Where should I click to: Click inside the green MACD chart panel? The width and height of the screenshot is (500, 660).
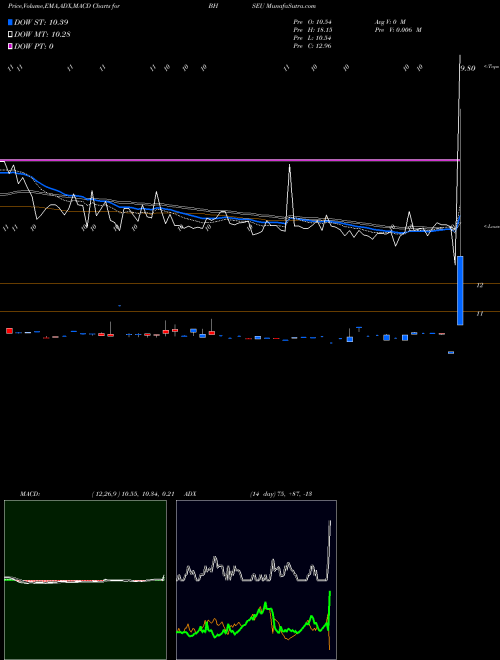point(85,580)
